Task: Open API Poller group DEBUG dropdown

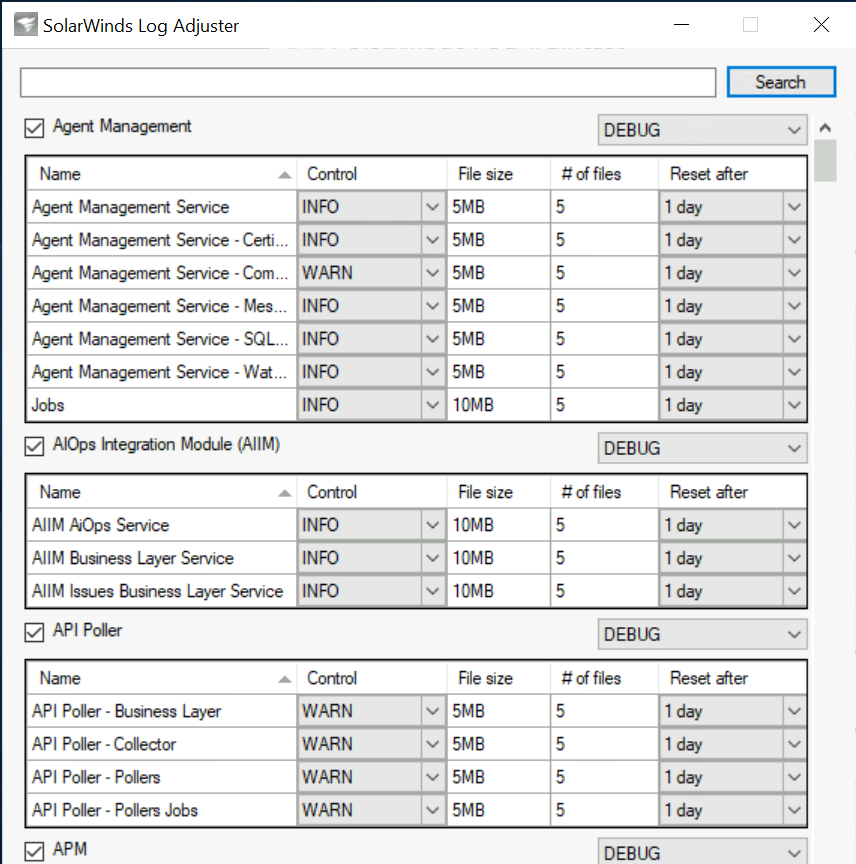Action: point(702,634)
